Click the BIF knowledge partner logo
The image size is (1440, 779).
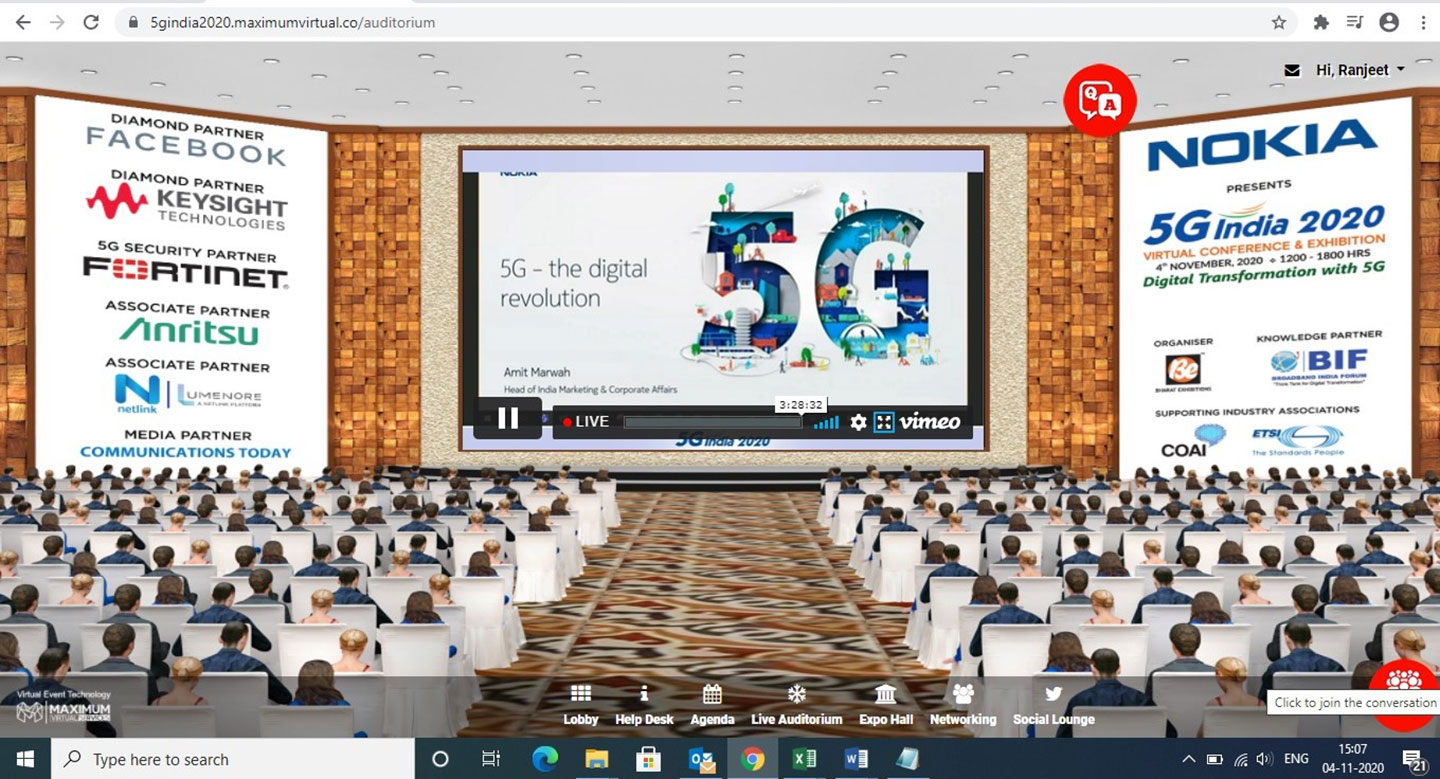point(1320,369)
